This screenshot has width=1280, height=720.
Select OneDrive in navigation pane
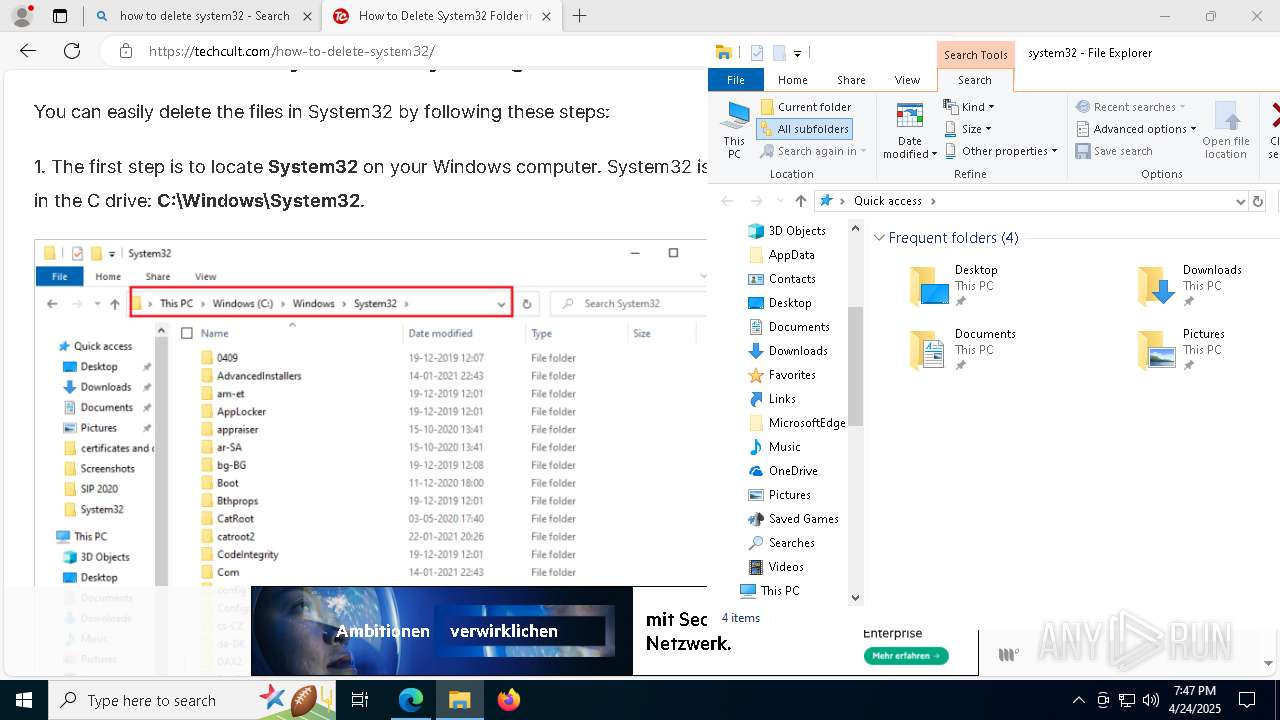tap(793, 471)
